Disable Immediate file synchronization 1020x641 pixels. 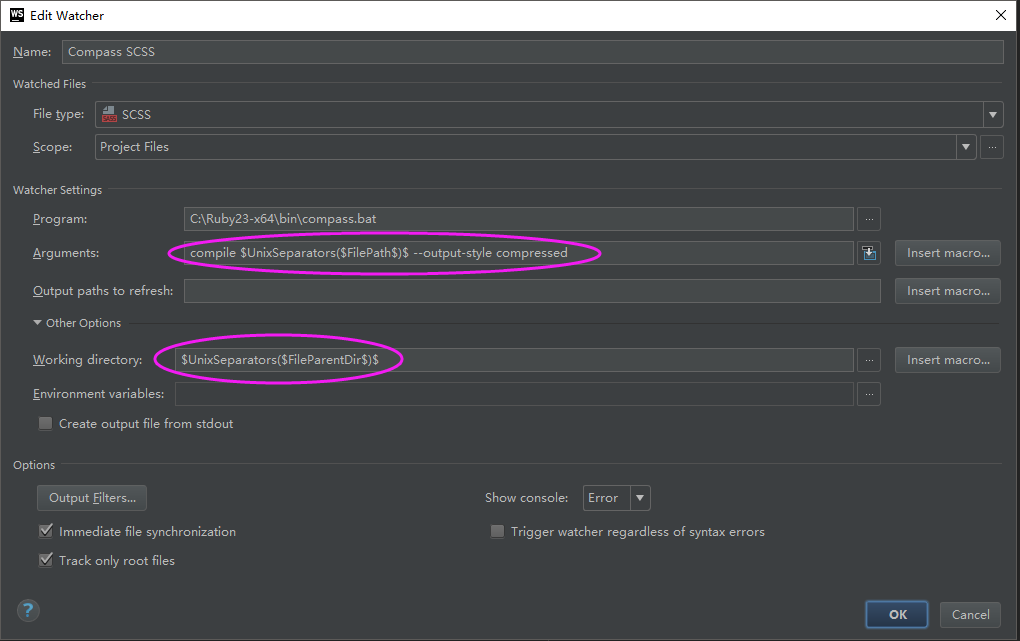(45, 532)
